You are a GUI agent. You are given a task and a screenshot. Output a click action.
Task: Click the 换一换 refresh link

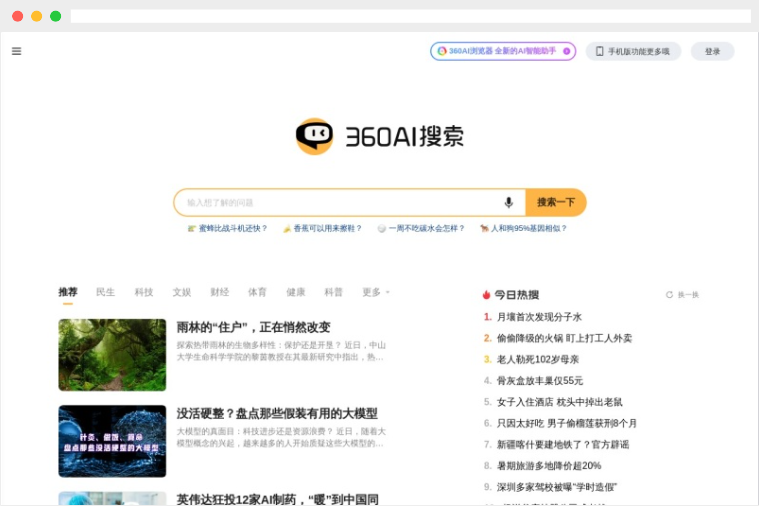[688, 294]
